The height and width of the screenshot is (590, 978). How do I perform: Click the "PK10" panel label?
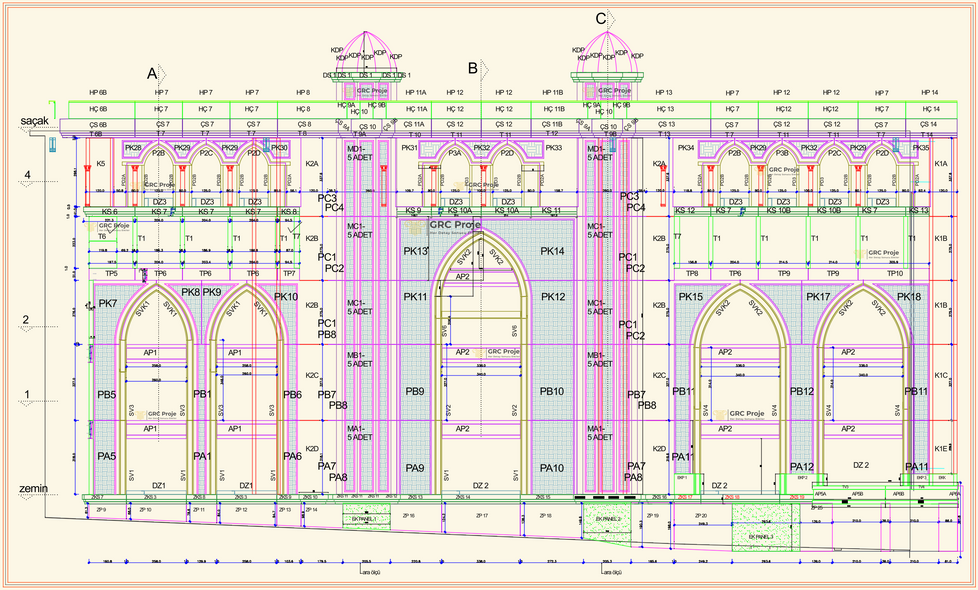click(x=286, y=297)
